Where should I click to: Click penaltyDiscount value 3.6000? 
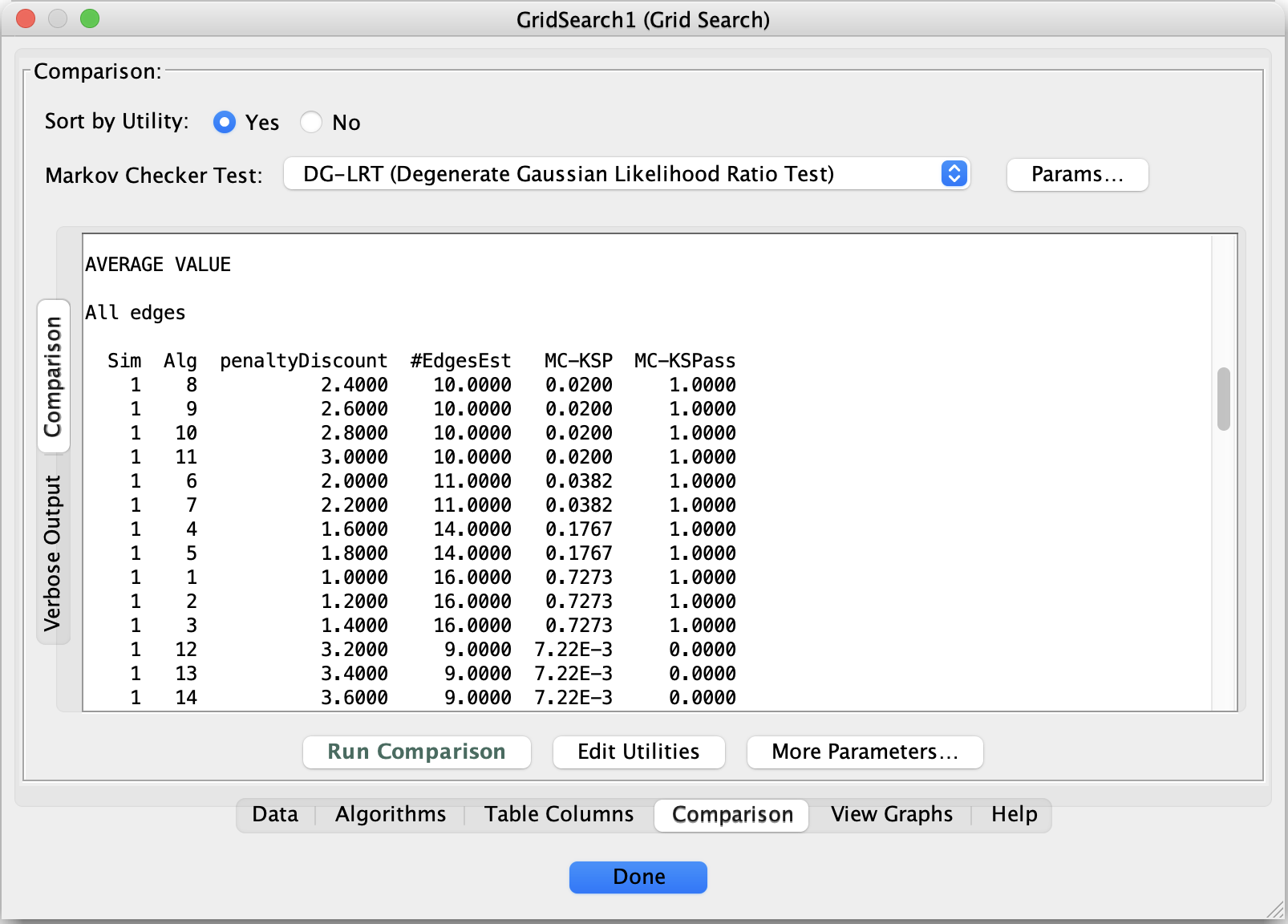(x=354, y=698)
